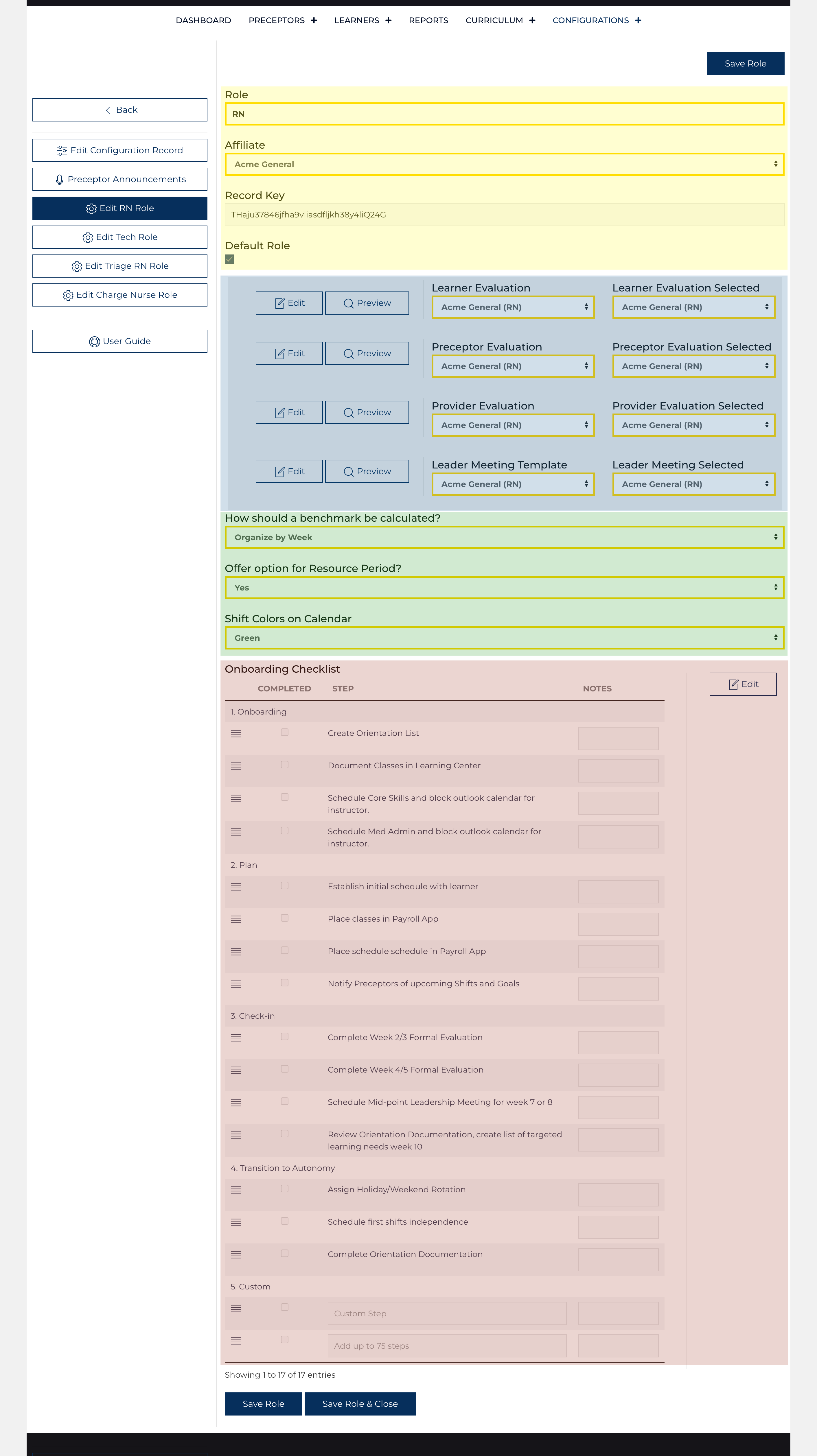
Task: Click the pencil icon on Onboarding Checklist Edit
Action: pos(733,684)
